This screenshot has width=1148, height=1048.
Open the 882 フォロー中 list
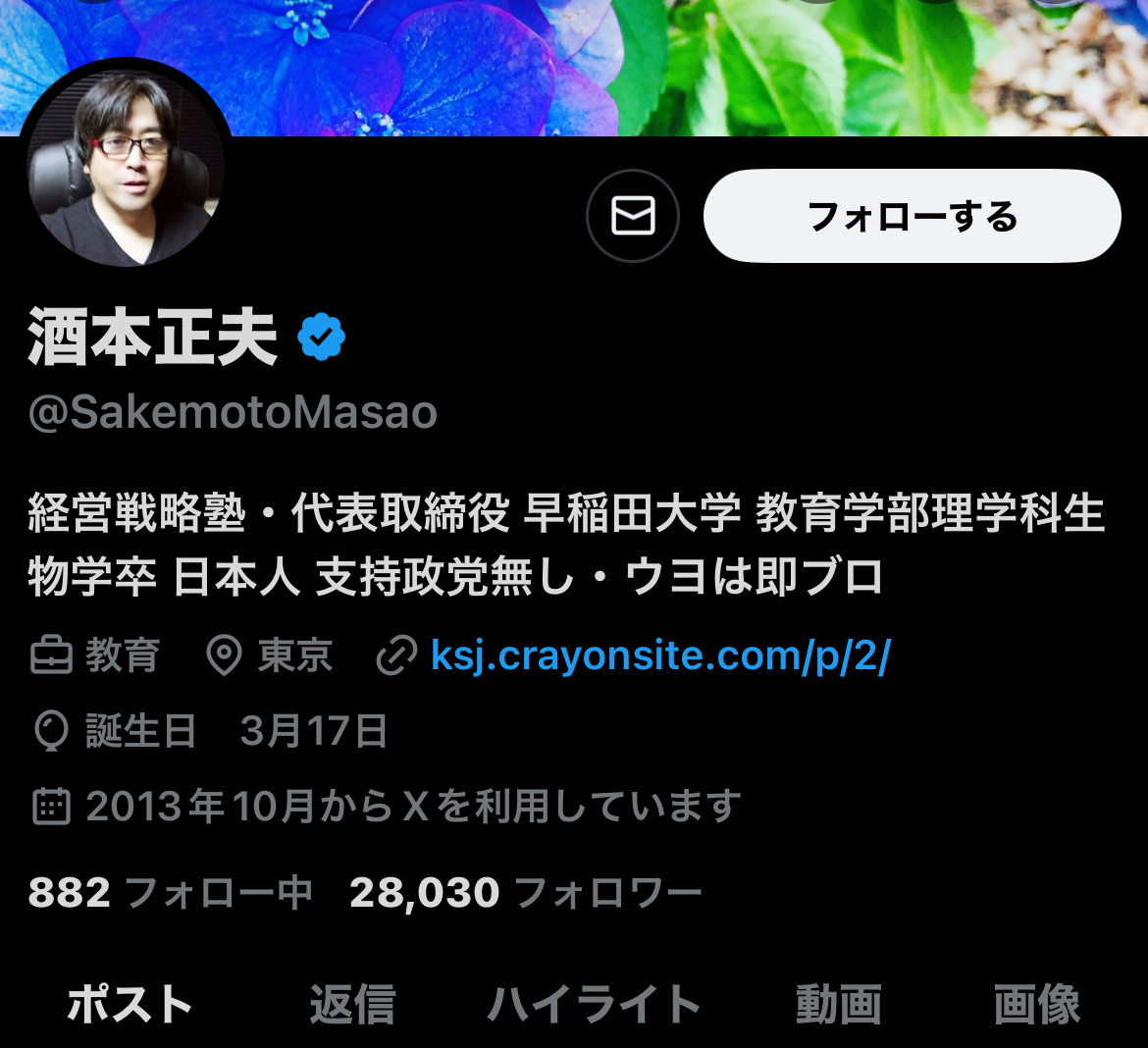pyautogui.click(x=171, y=893)
